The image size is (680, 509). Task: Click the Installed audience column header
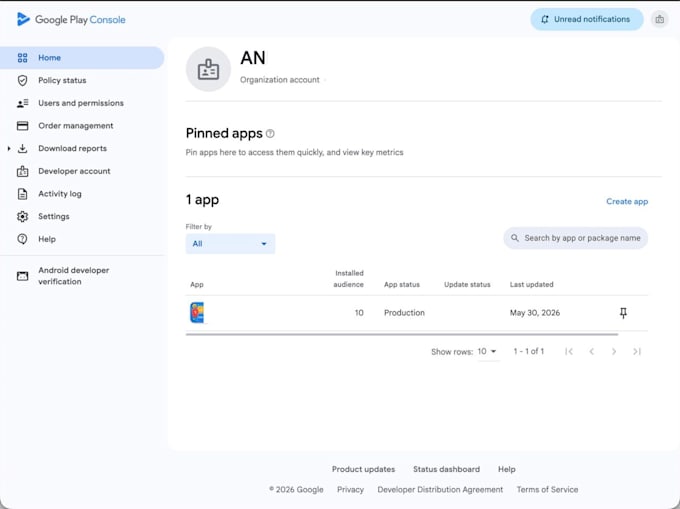(x=349, y=279)
